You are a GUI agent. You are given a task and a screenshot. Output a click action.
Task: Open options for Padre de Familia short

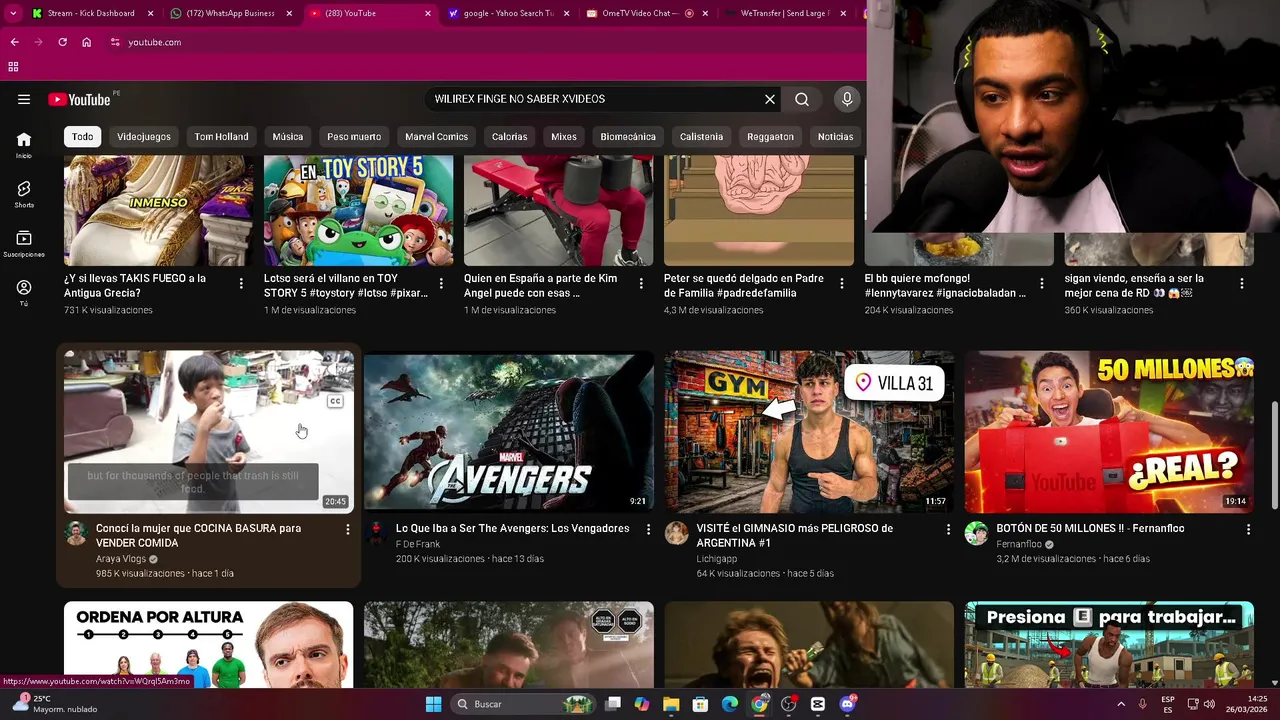(841, 284)
